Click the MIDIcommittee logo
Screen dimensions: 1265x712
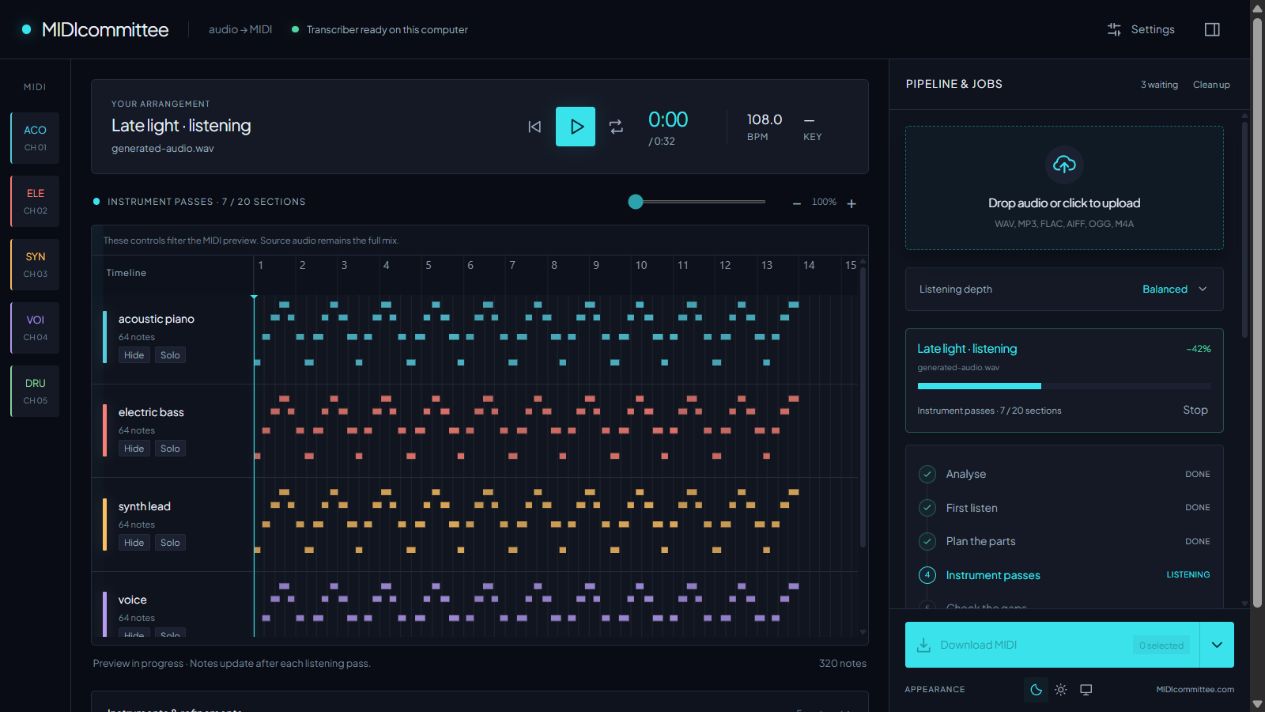tap(95, 29)
